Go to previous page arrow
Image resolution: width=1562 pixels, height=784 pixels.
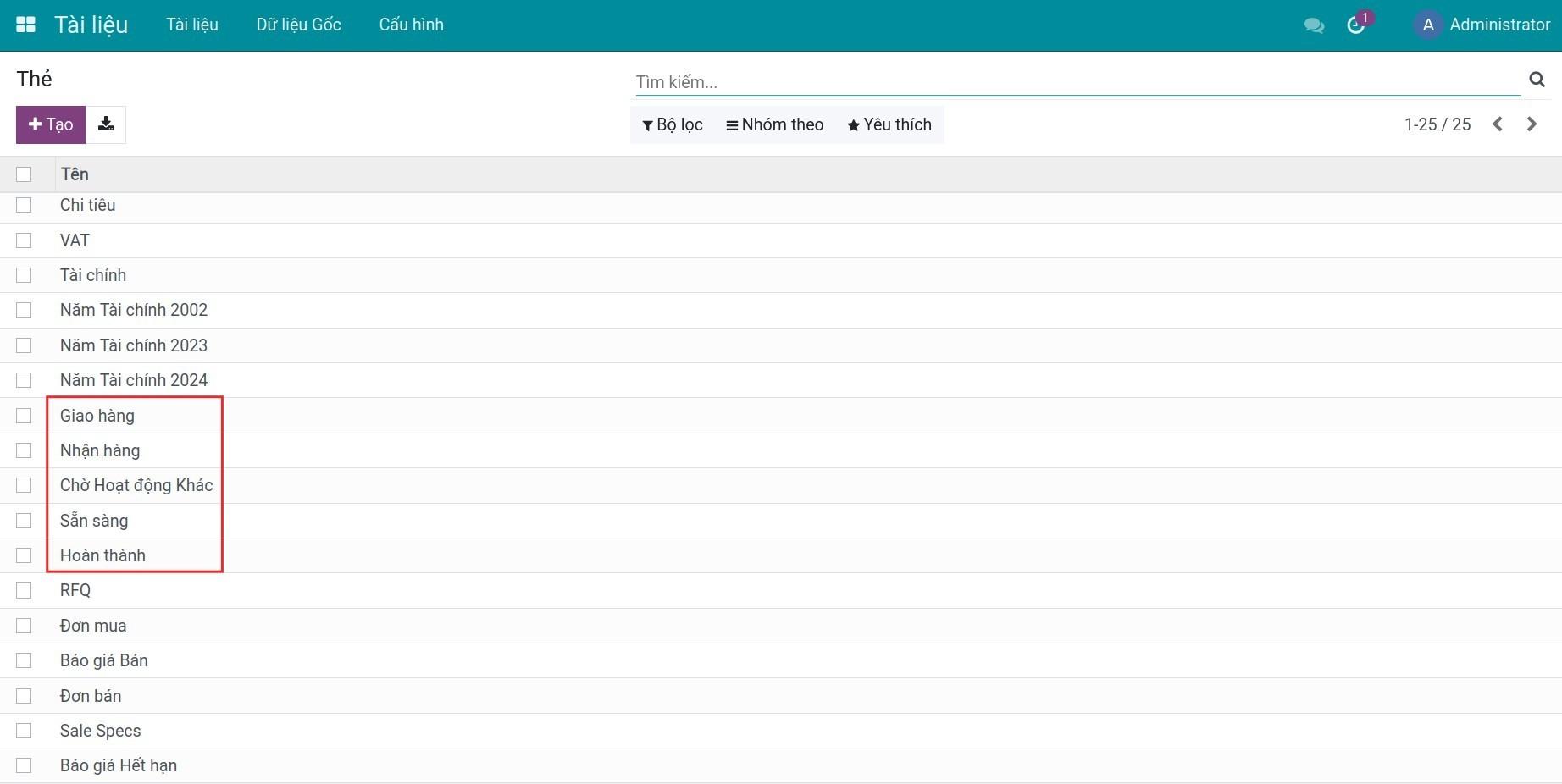click(x=1498, y=124)
